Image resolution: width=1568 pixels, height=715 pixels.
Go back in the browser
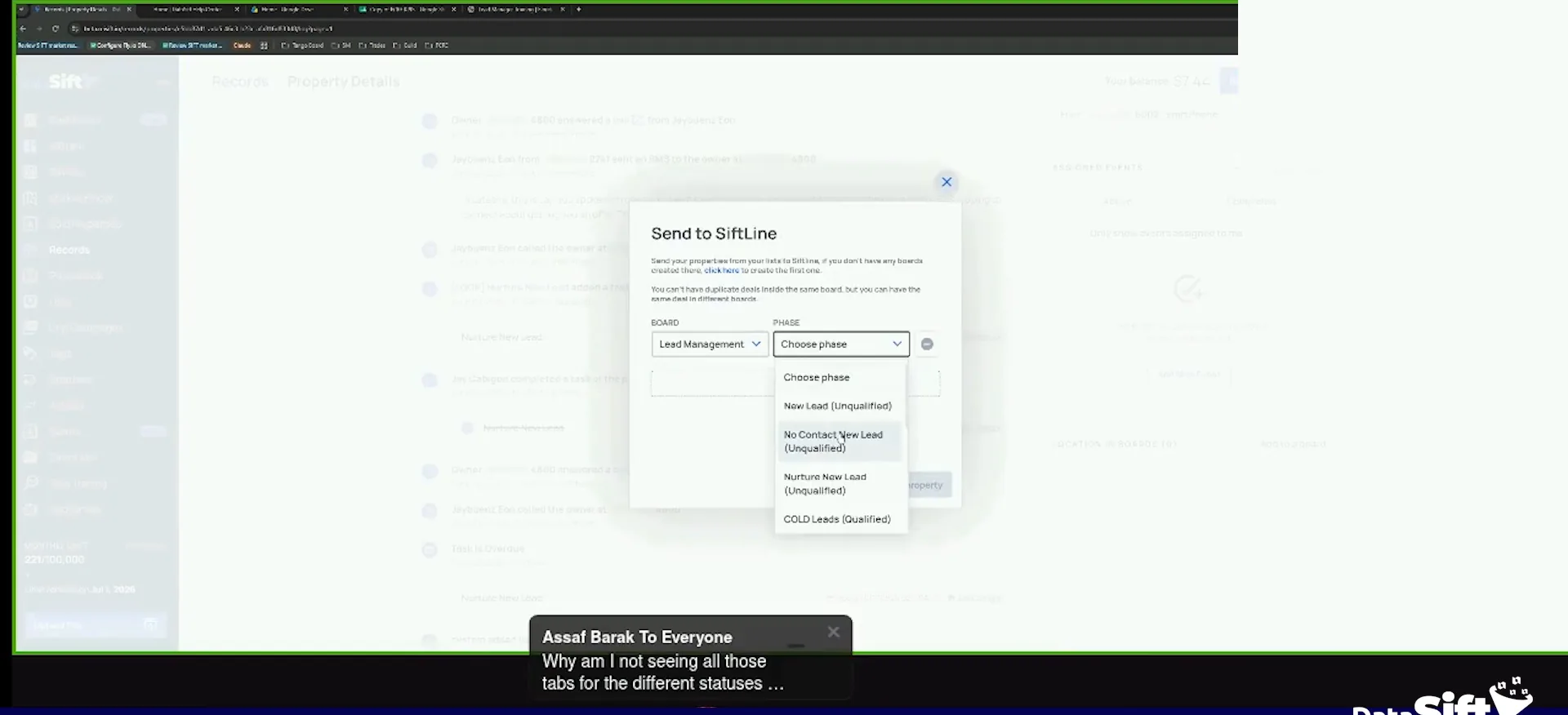[x=23, y=29]
